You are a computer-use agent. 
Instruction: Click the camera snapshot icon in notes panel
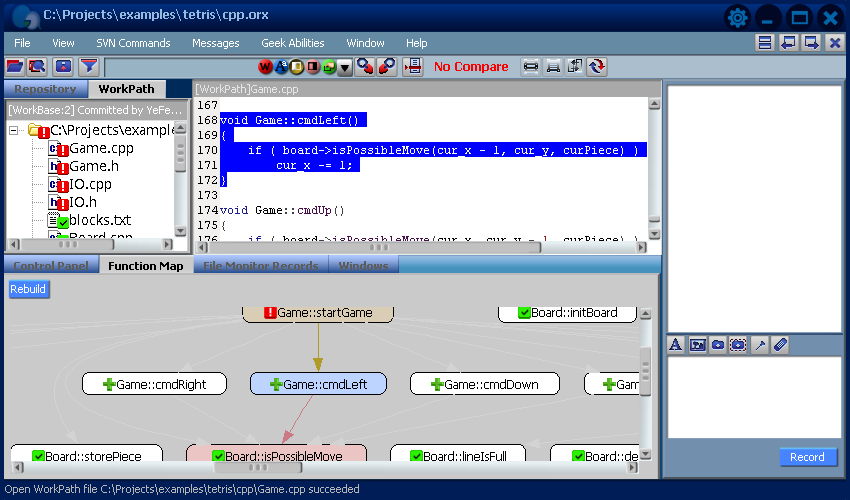pyautogui.click(x=718, y=344)
